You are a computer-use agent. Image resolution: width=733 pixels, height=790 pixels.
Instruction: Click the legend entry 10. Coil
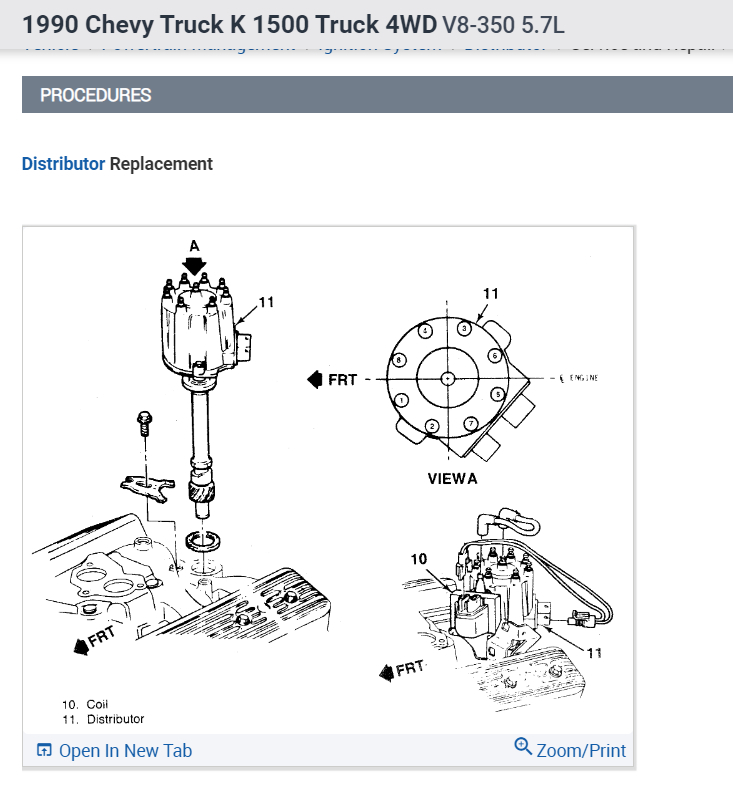pyautogui.click(x=85, y=704)
